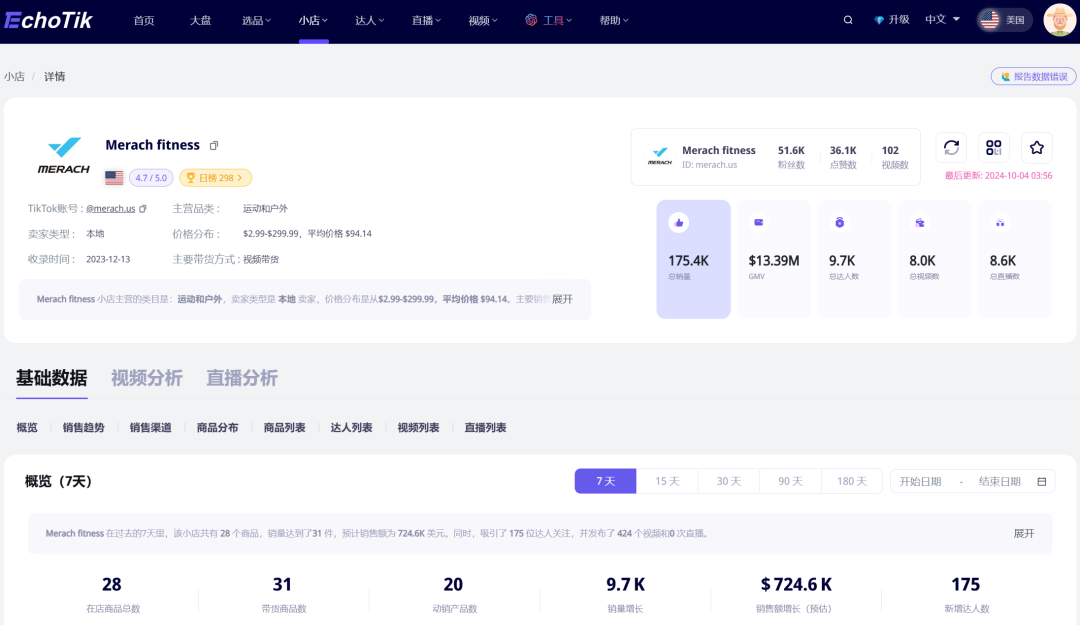
Task: Open the 视频 dropdown menu
Action: pyautogui.click(x=483, y=21)
